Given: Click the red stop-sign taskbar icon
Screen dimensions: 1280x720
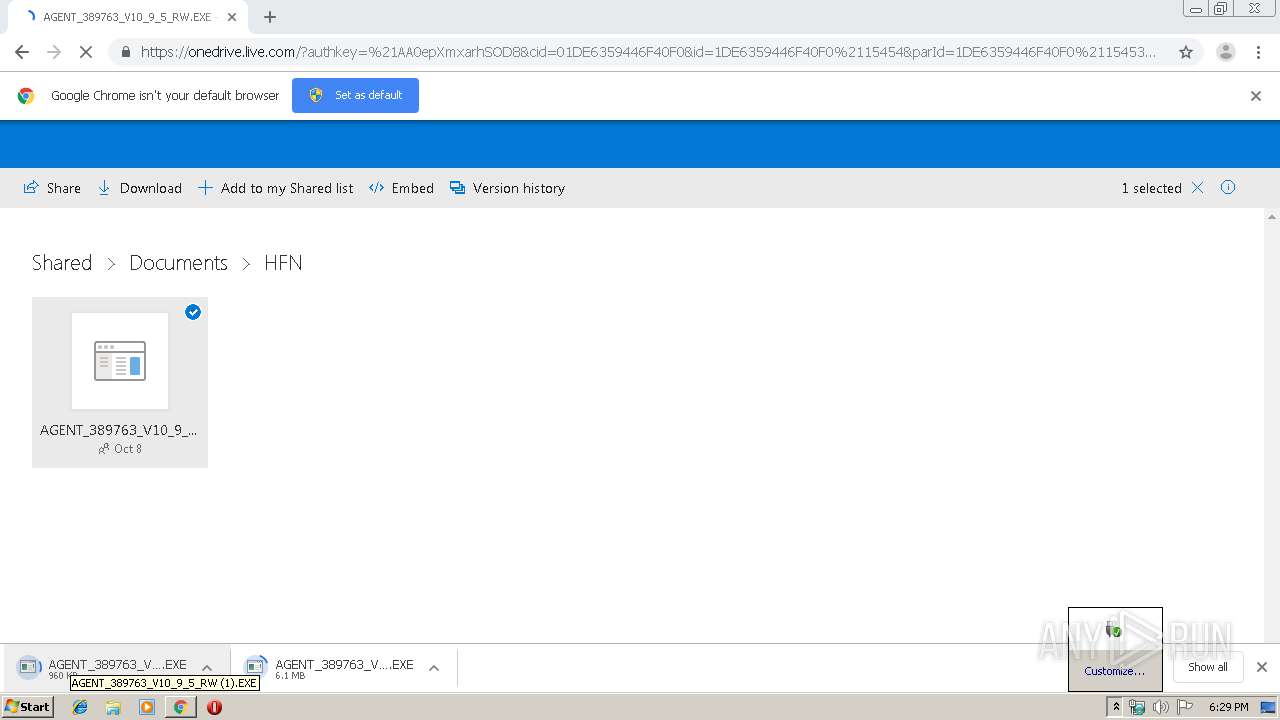Looking at the screenshot, I should [214, 707].
